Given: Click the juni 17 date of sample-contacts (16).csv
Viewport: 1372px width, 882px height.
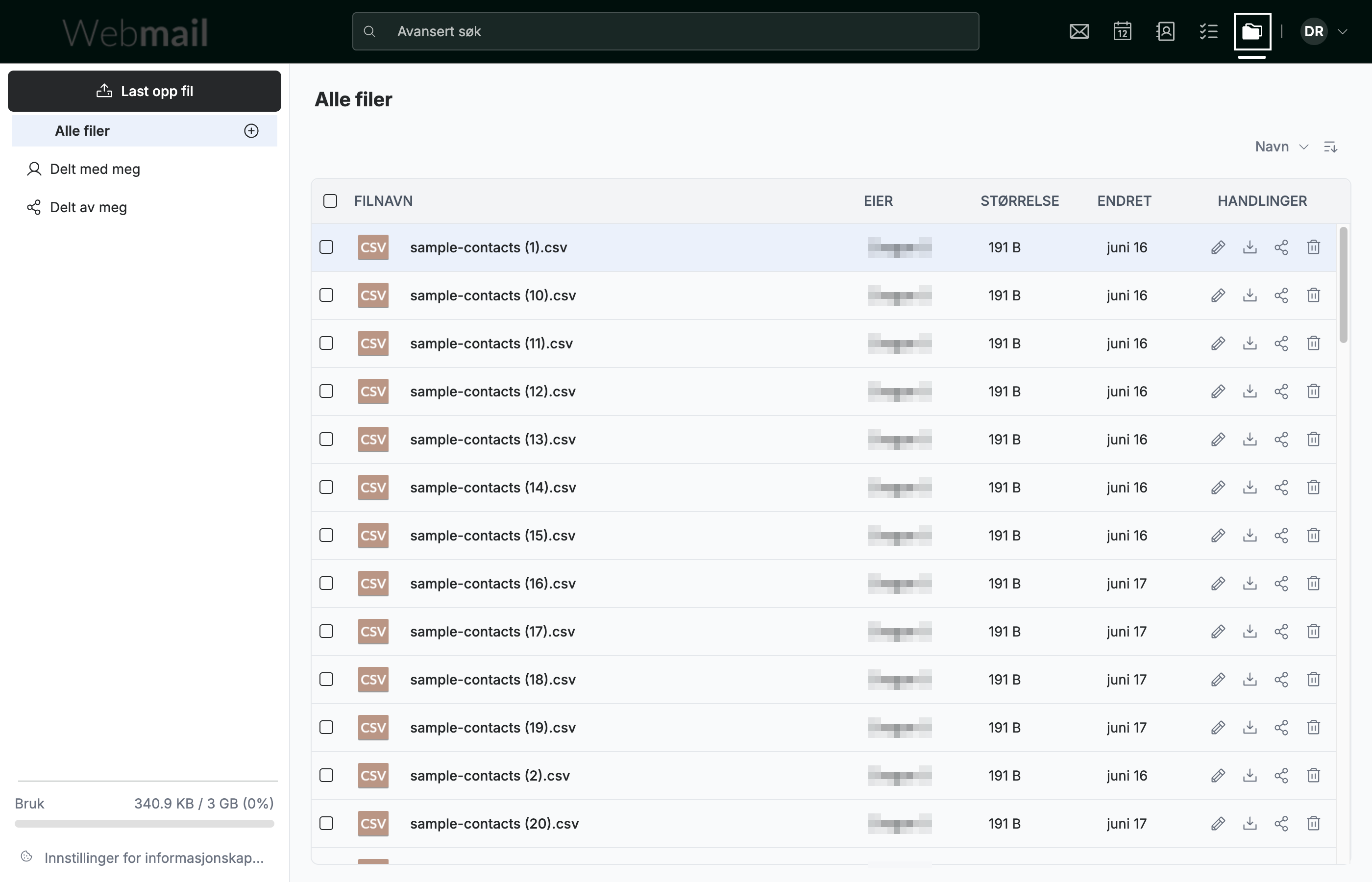Looking at the screenshot, I should [x=1127, y=584].
